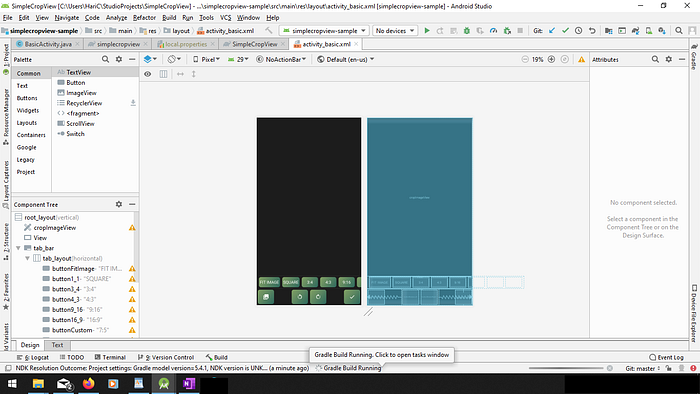Switch to SimpleCropView tab
700x394 pixels.
pyautogui.click(x=254, y=44)
